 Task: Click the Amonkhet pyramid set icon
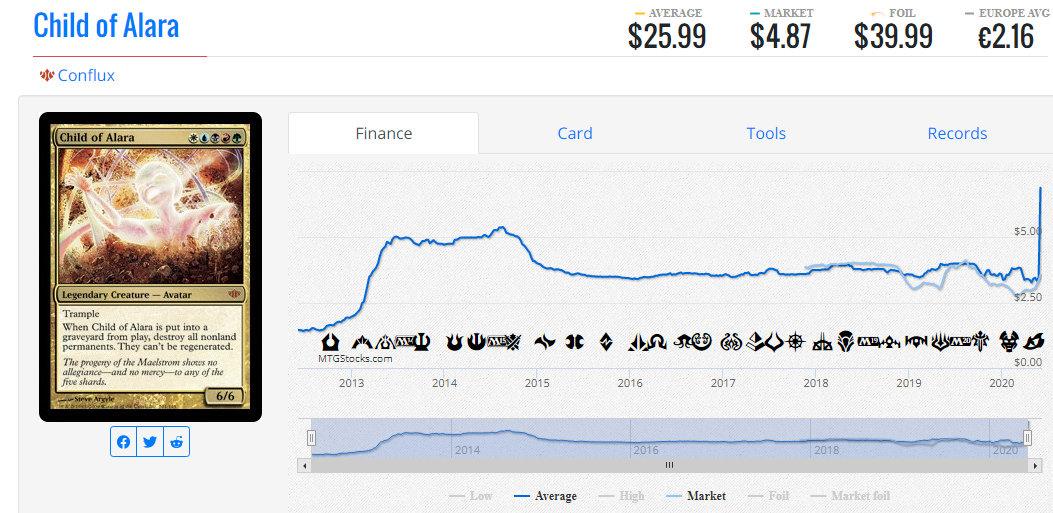(755, 342)
